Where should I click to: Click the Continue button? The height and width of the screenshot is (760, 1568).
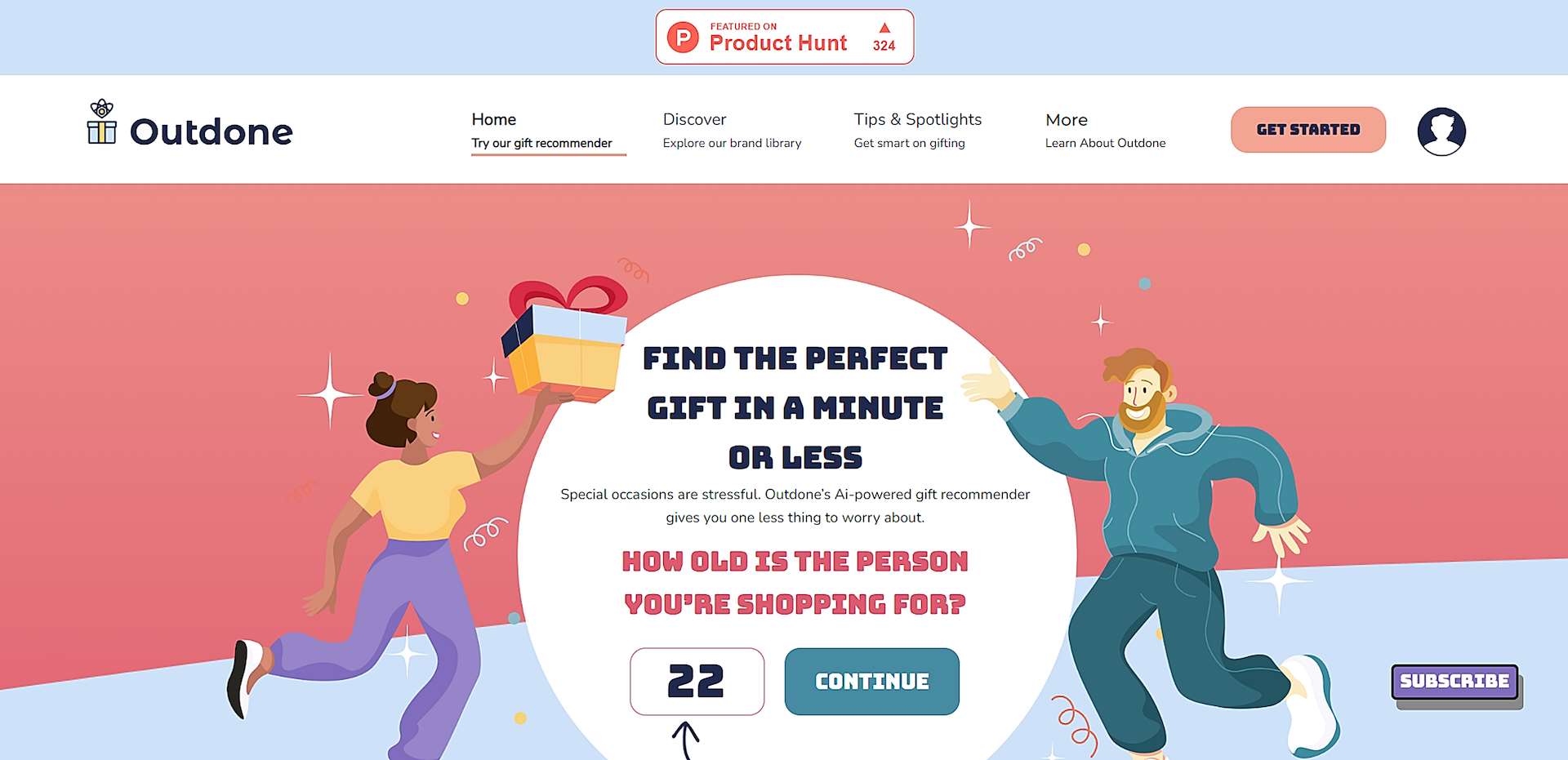click(x=871, y=682)
